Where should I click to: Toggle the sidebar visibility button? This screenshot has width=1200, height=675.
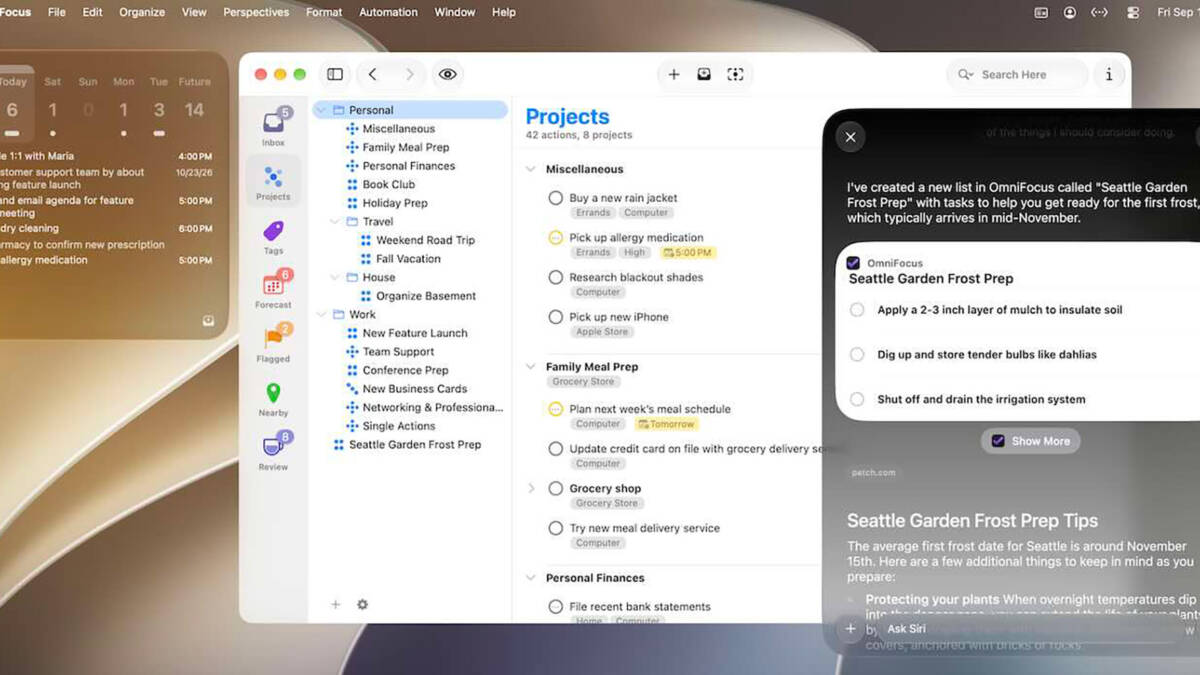coord(335,74)
